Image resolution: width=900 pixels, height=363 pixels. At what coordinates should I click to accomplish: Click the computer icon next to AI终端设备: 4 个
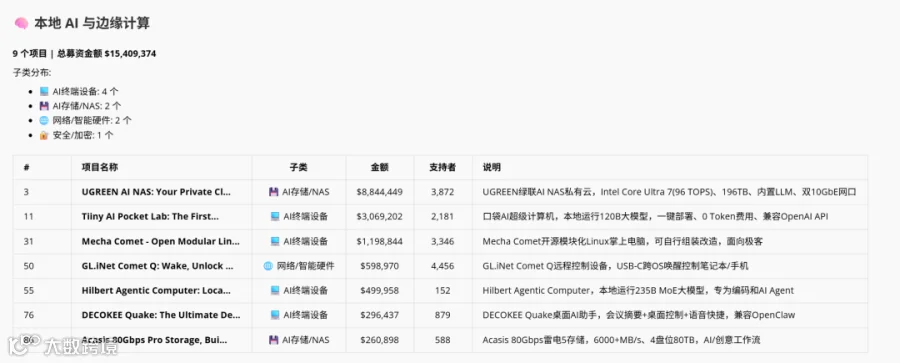(x=44, y=91)
